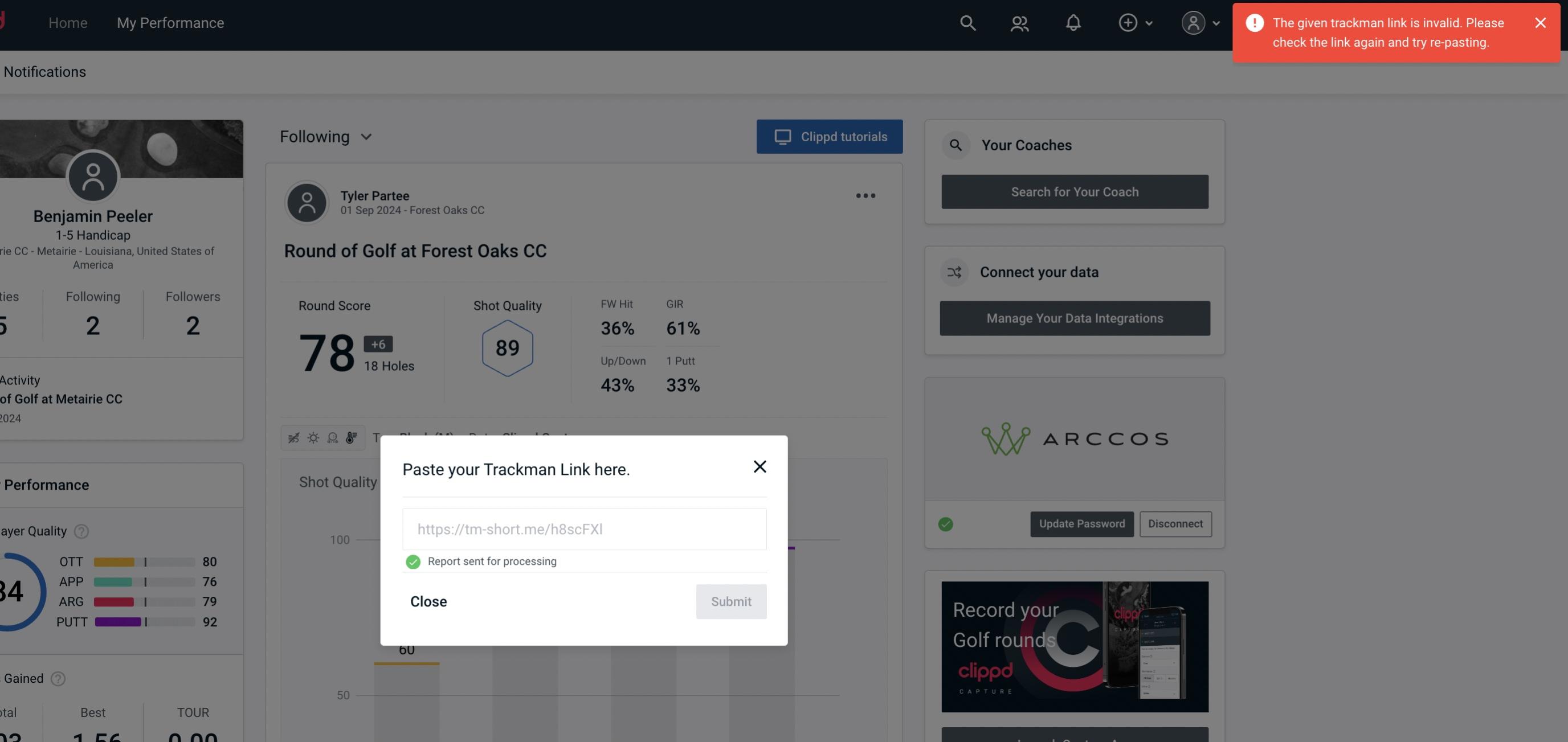Click the notifications bell icon
1568x742 pixels.
click(1073, 22)
